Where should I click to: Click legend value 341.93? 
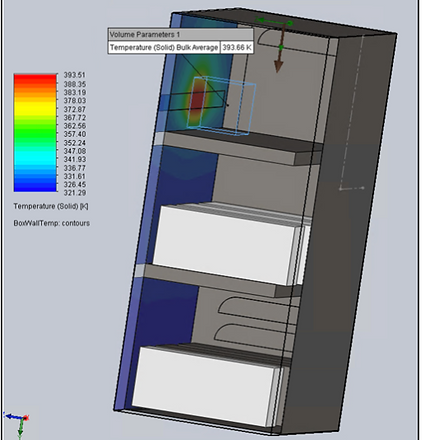(75, 159)
